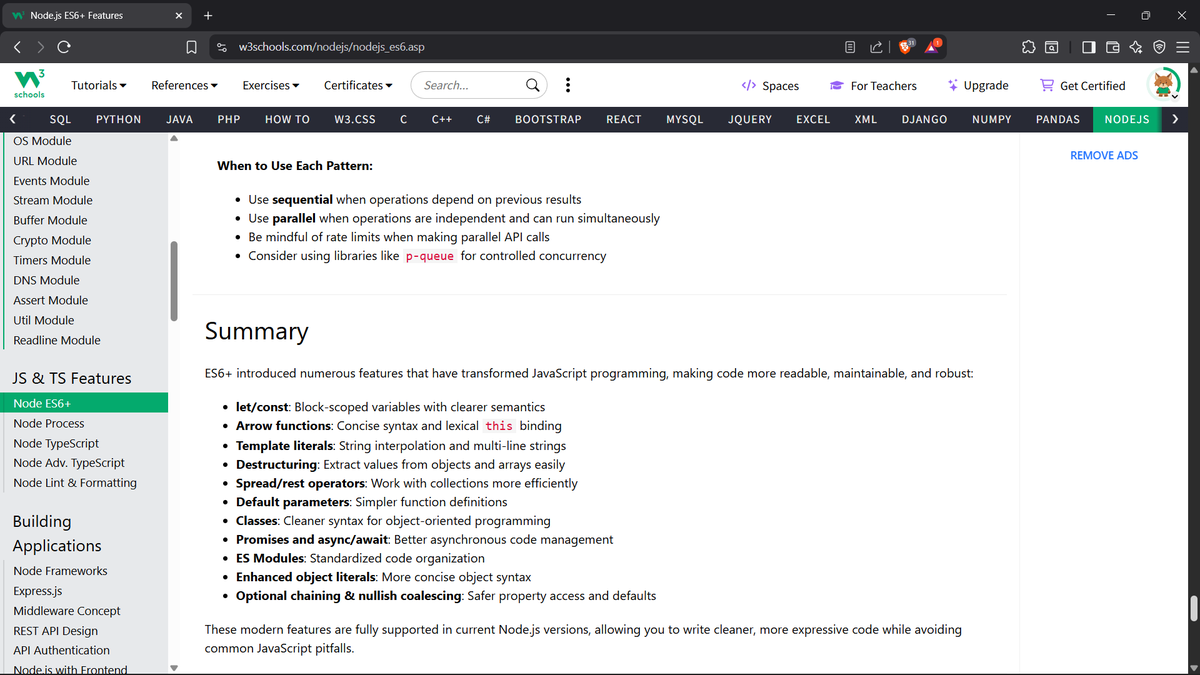Expand the Tutorials dropdown
The image size is (1200, 675).
(99, 85)
